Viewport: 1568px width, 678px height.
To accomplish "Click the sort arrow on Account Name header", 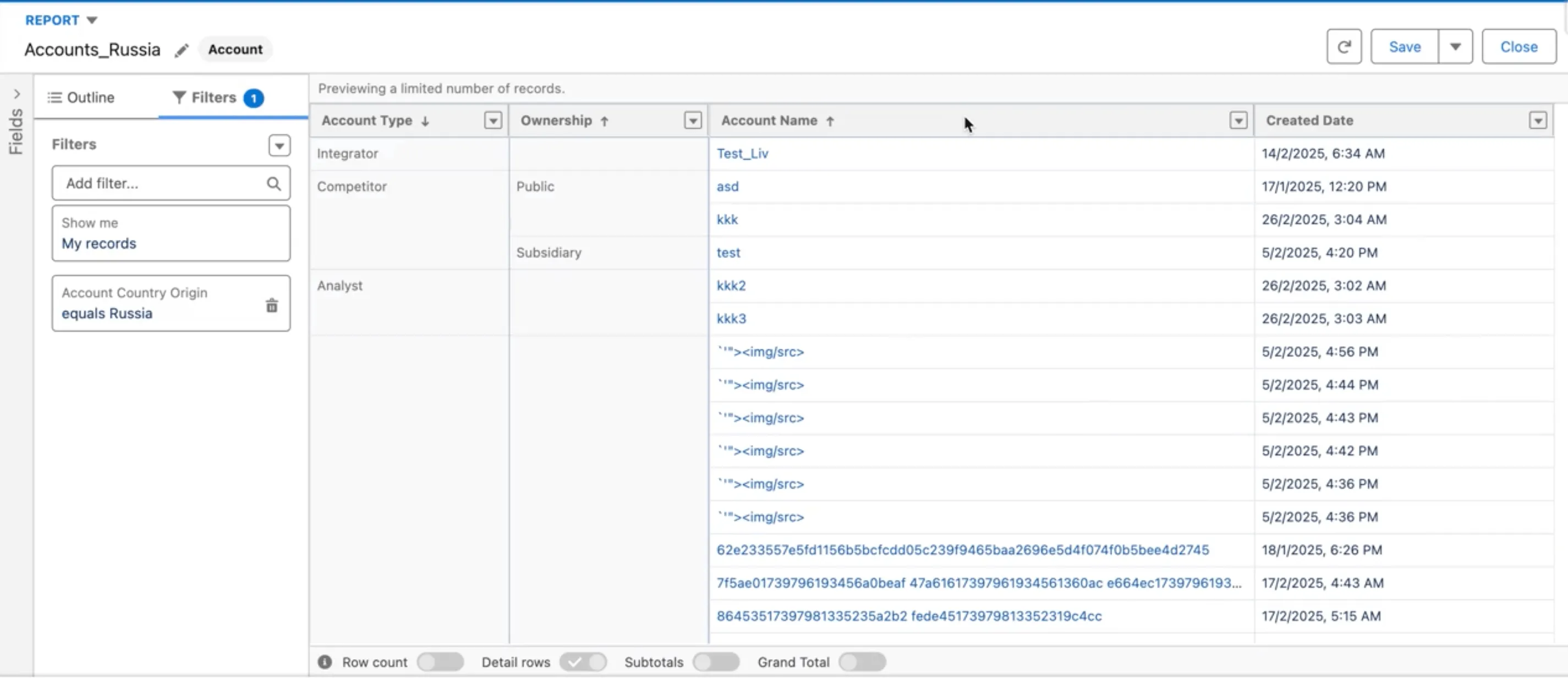I will (x=830, y=121).
